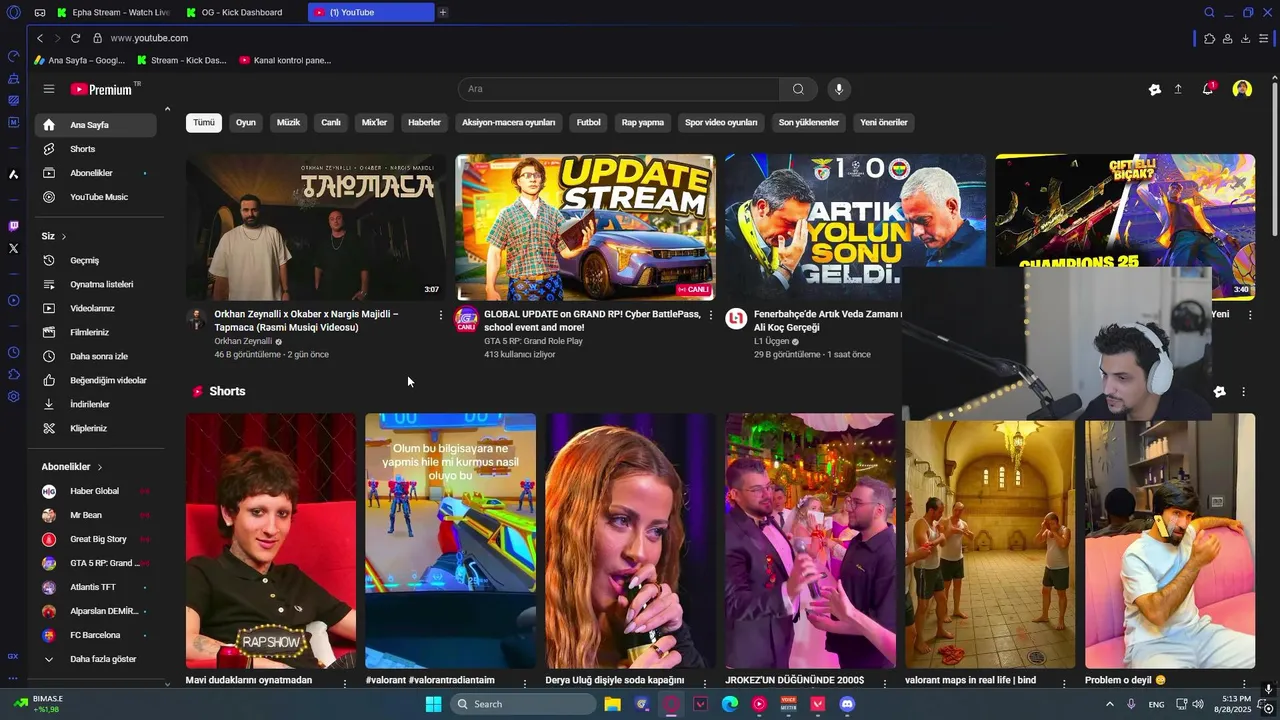1280x720 pixels.
Task: Open the Shorts shelf three-dot menu
Action: coord(1243,392)
